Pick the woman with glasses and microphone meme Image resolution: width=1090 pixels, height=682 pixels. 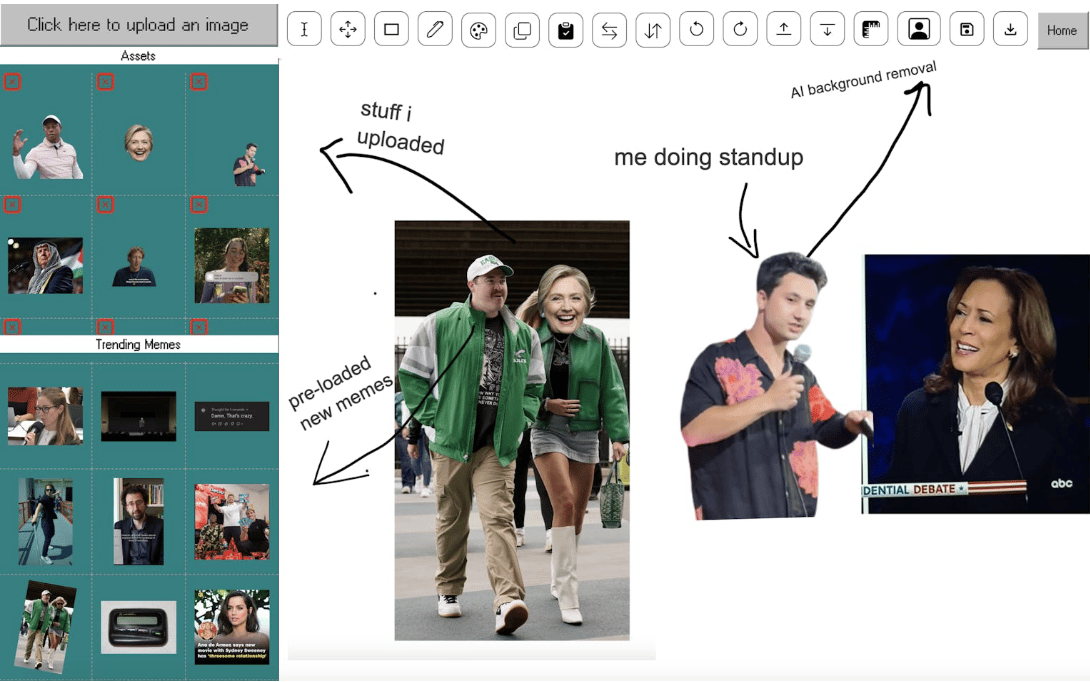coord(45,416)
